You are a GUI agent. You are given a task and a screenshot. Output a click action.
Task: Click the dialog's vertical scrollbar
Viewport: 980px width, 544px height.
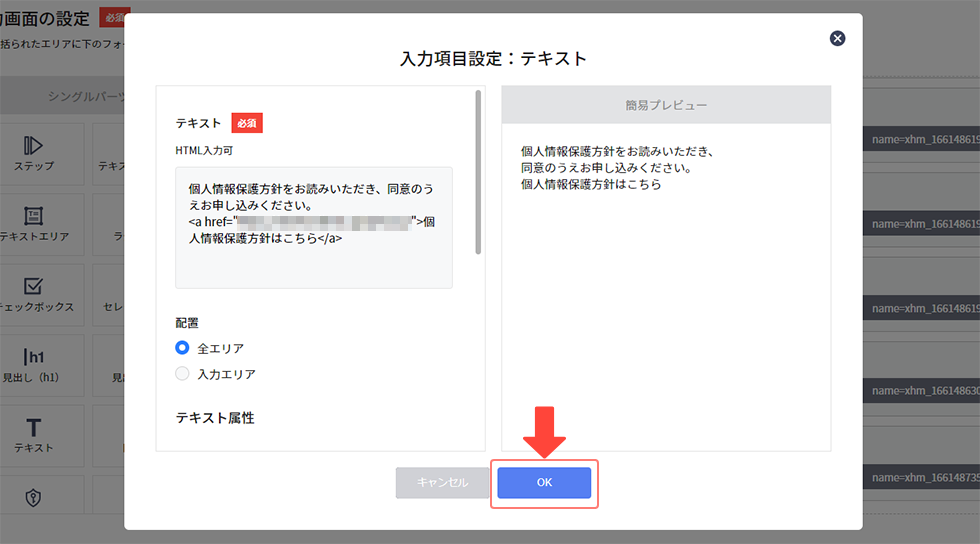click(x=478, y=172)
